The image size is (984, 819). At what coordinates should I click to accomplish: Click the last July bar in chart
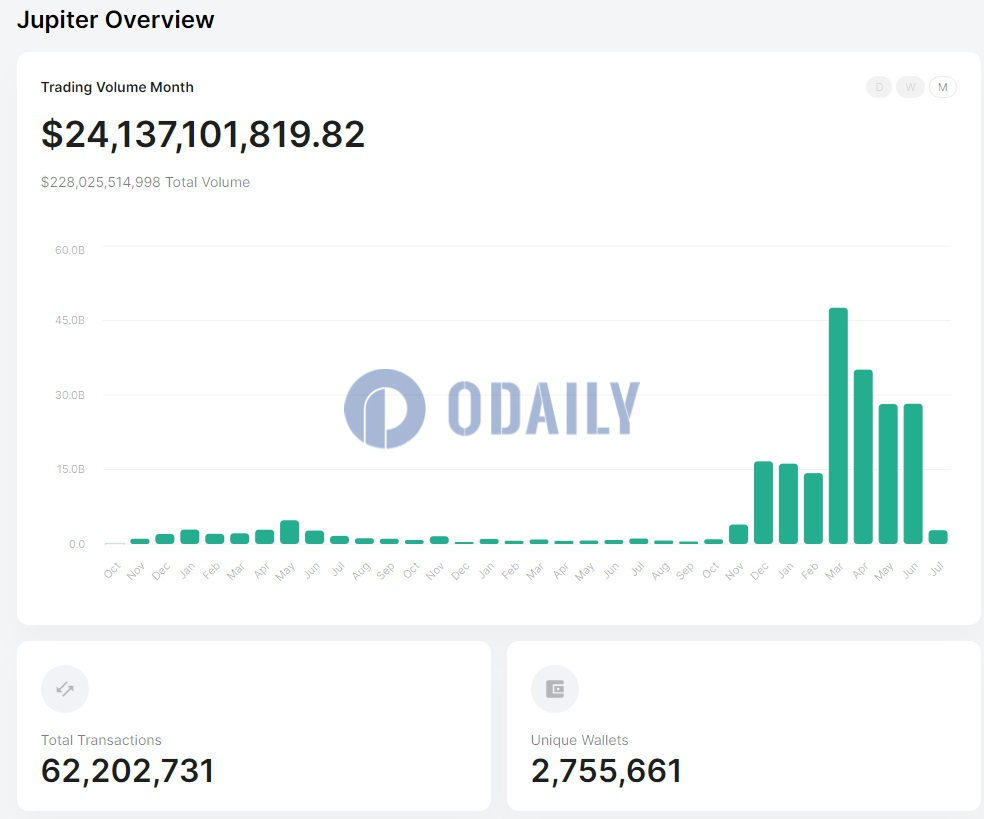[x=938, y=537]
